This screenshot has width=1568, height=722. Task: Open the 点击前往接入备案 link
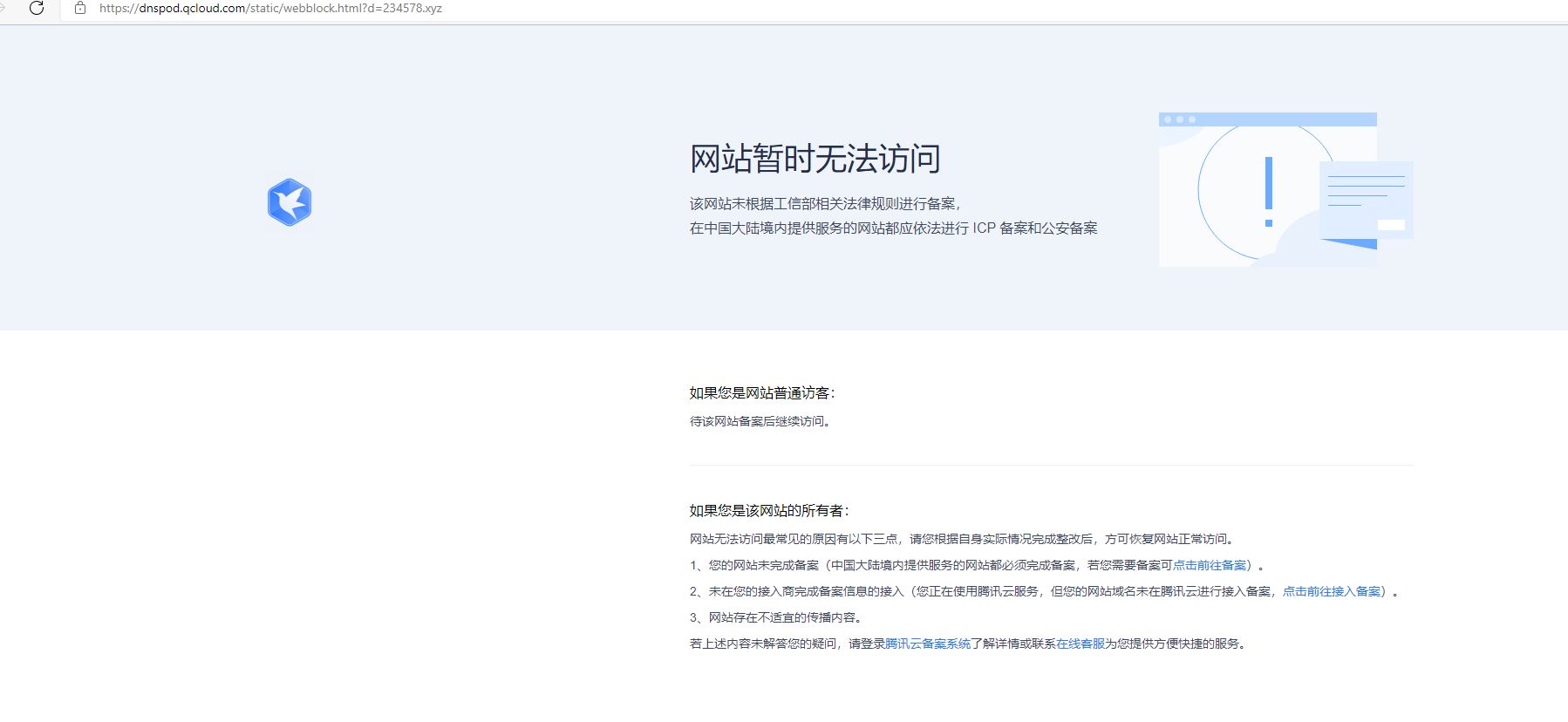tap(1332, 592)
